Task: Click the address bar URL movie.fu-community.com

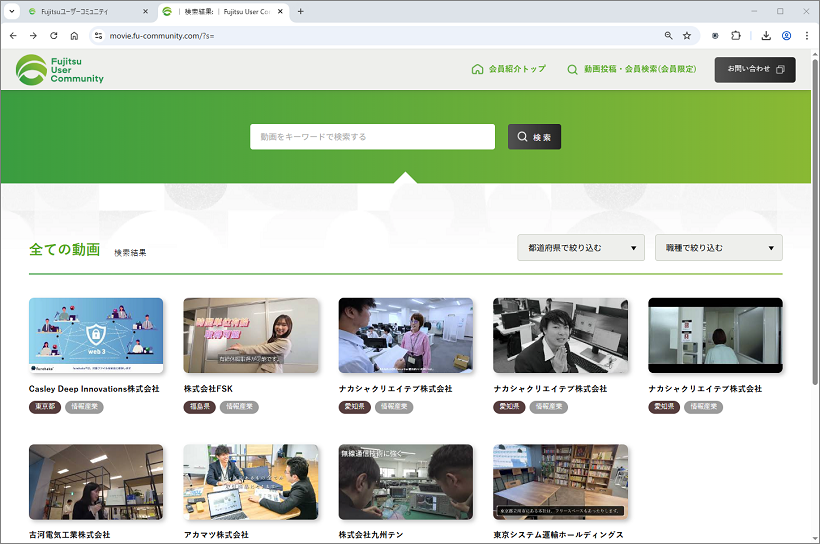Action: [x=162, y=36]
